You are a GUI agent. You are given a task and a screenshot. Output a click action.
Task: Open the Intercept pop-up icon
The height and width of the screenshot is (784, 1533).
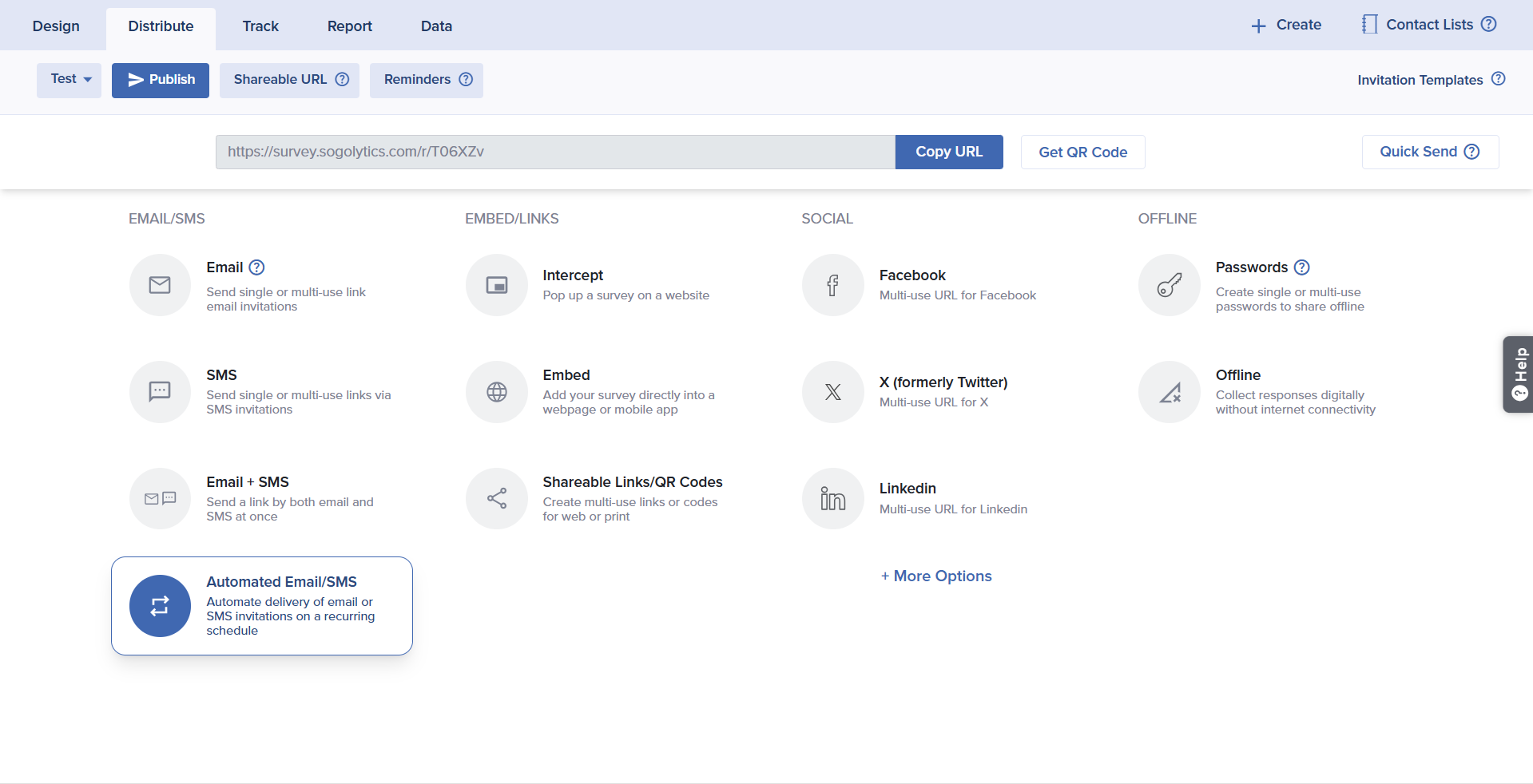[x=497, y=285]
